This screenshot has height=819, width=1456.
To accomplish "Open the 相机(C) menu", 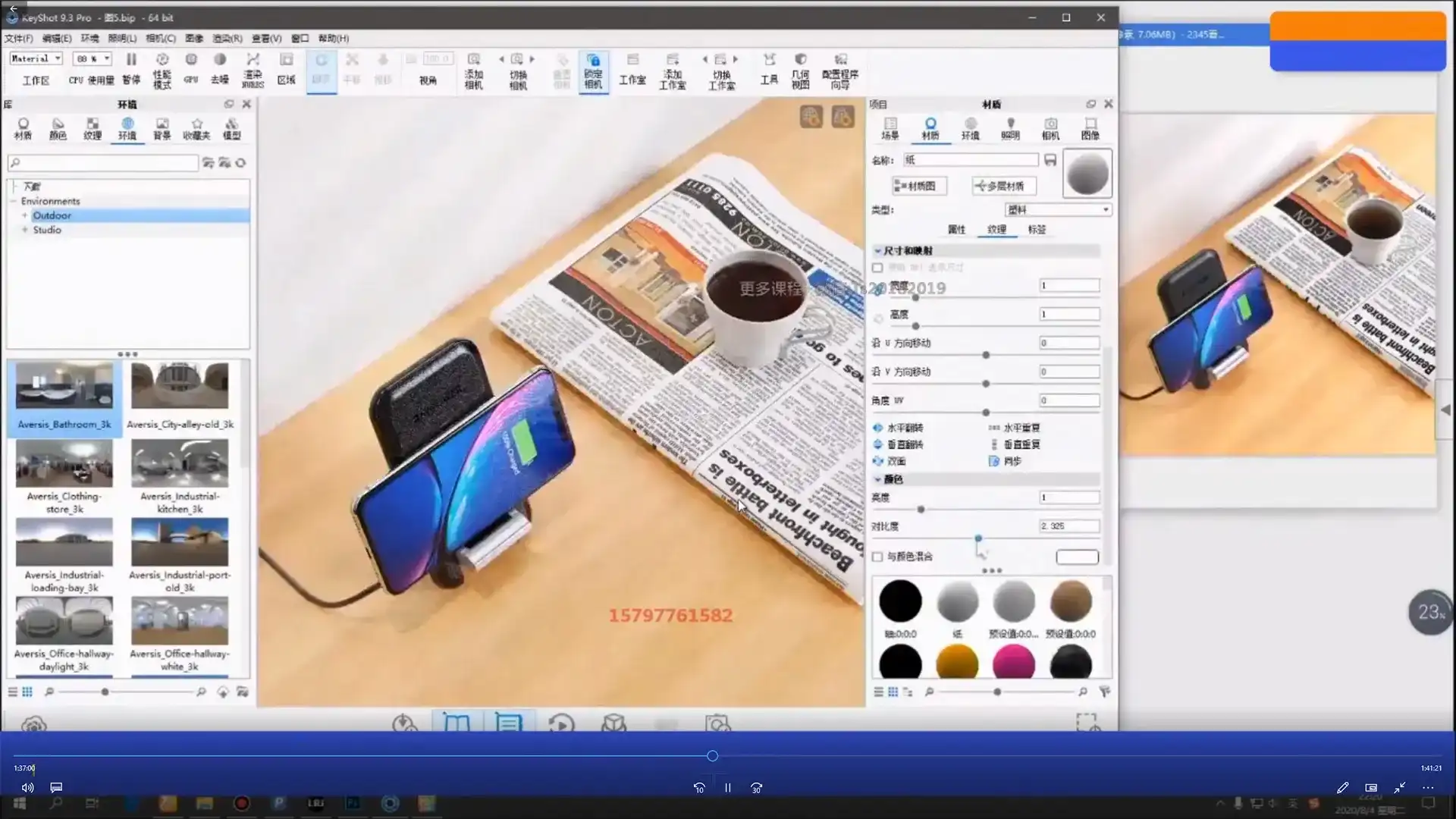I will pos(160,38).
